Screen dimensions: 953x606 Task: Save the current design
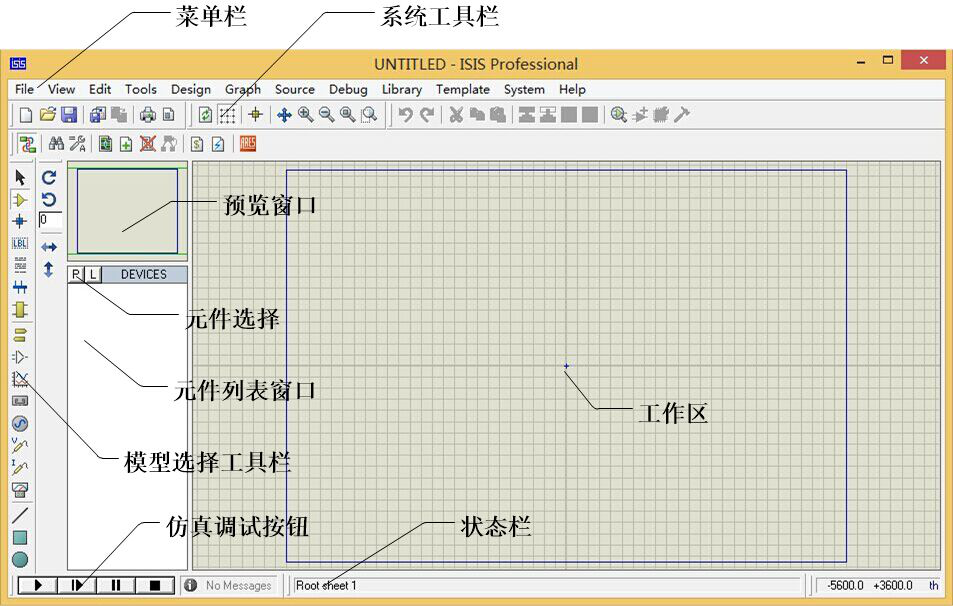click(x=69, y=114)
